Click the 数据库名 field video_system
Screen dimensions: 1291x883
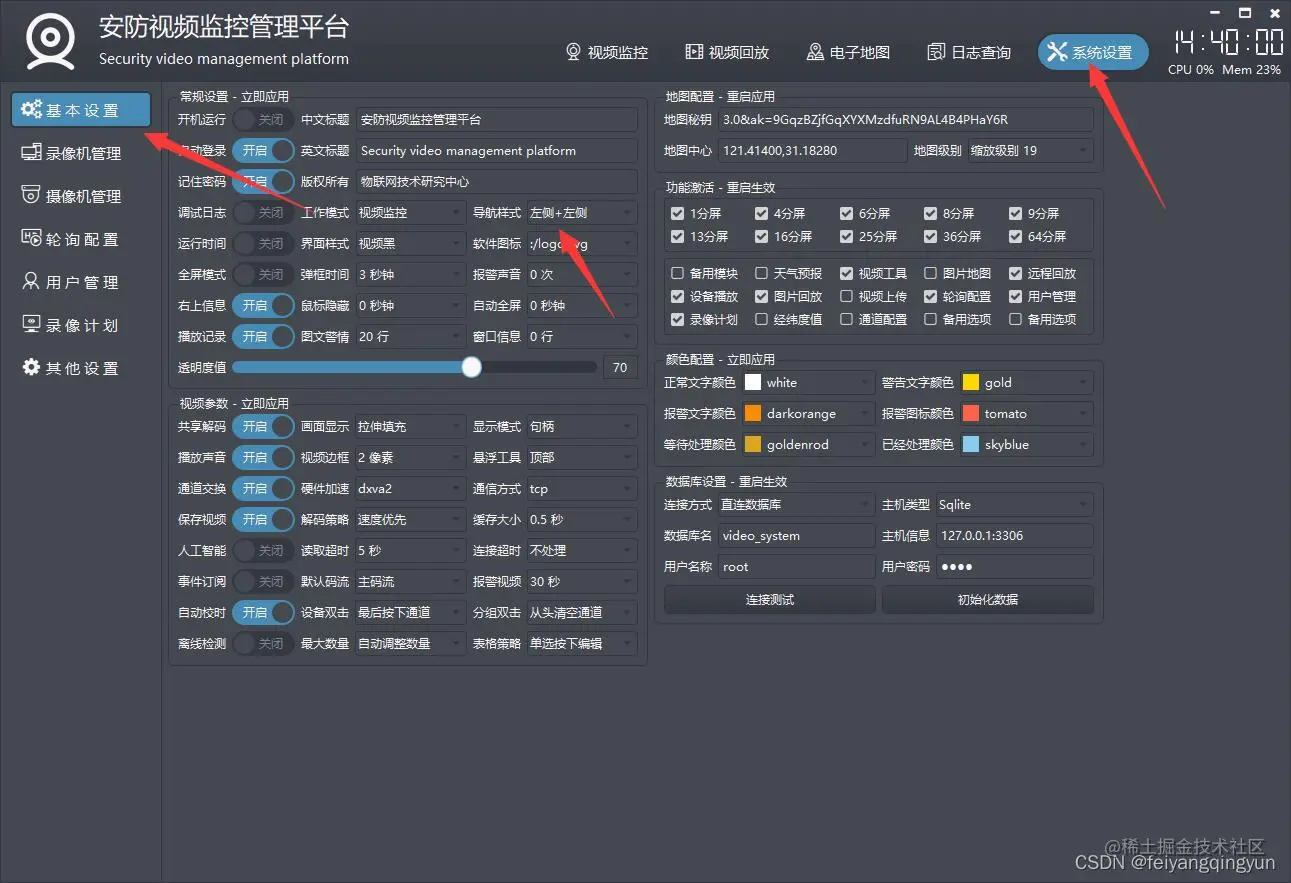coord(796,535)
